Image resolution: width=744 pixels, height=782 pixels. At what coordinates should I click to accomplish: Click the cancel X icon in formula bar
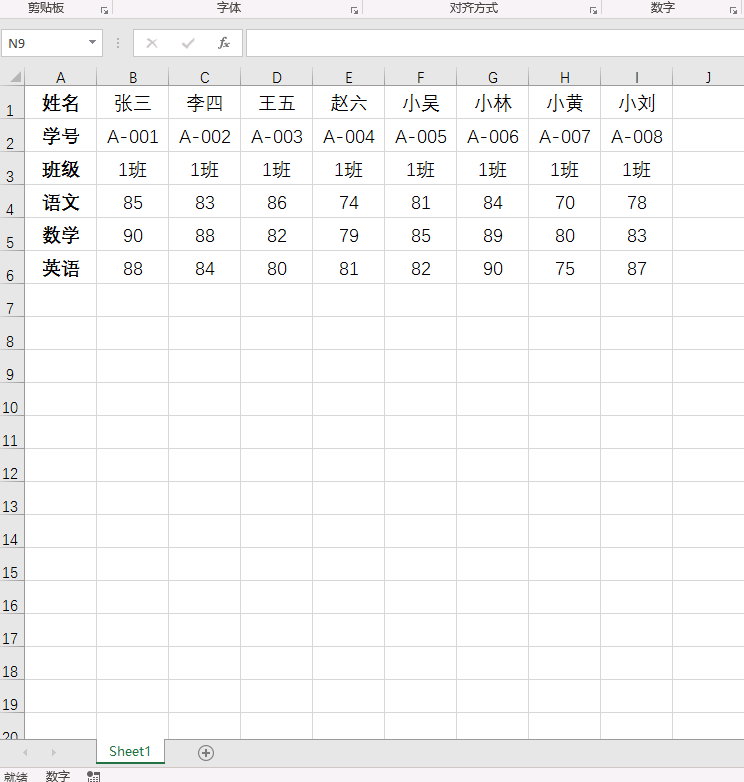tap(152, 43)
